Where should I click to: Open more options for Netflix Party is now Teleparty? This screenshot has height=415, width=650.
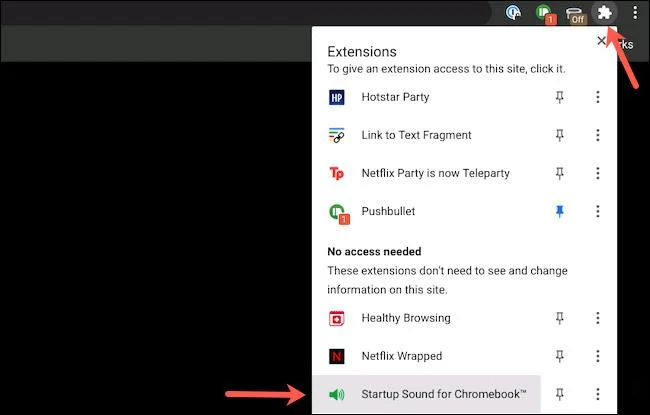click(598, 173)
